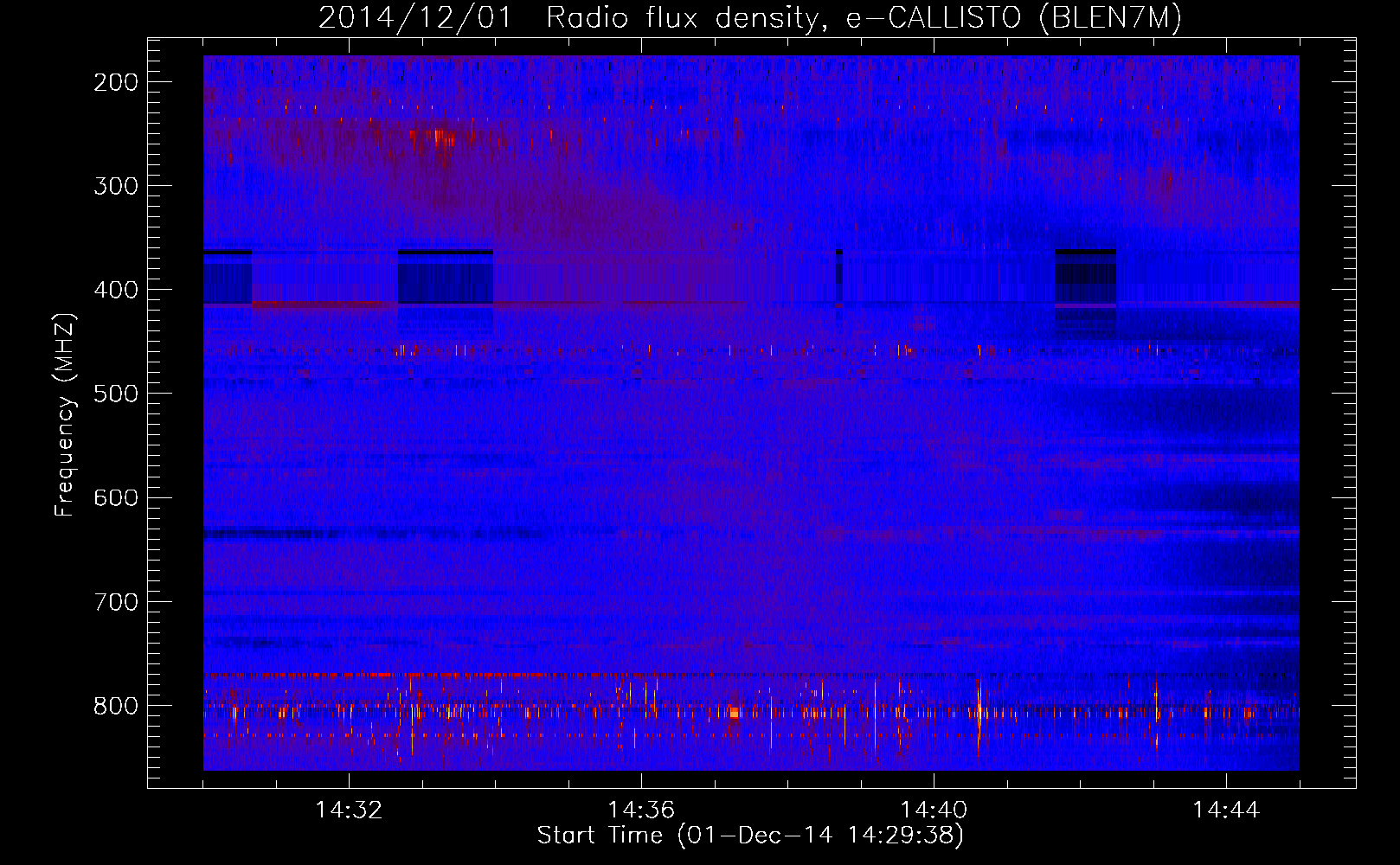
Task: Click the Frequency (MHZ) axis label
Action: coord(65,414)
